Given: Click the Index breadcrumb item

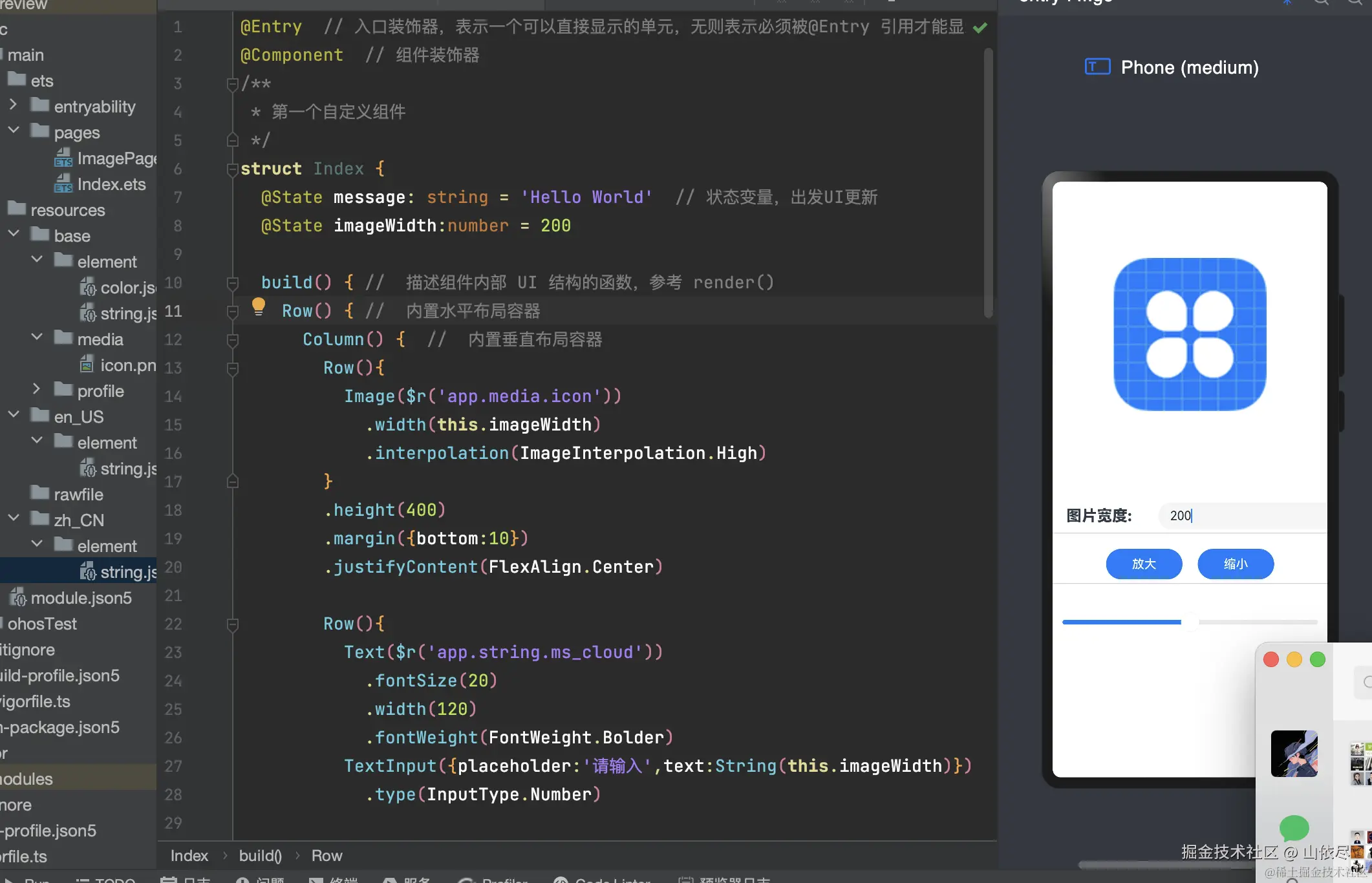Looking at the screenshot, I should tap(189, 855).
